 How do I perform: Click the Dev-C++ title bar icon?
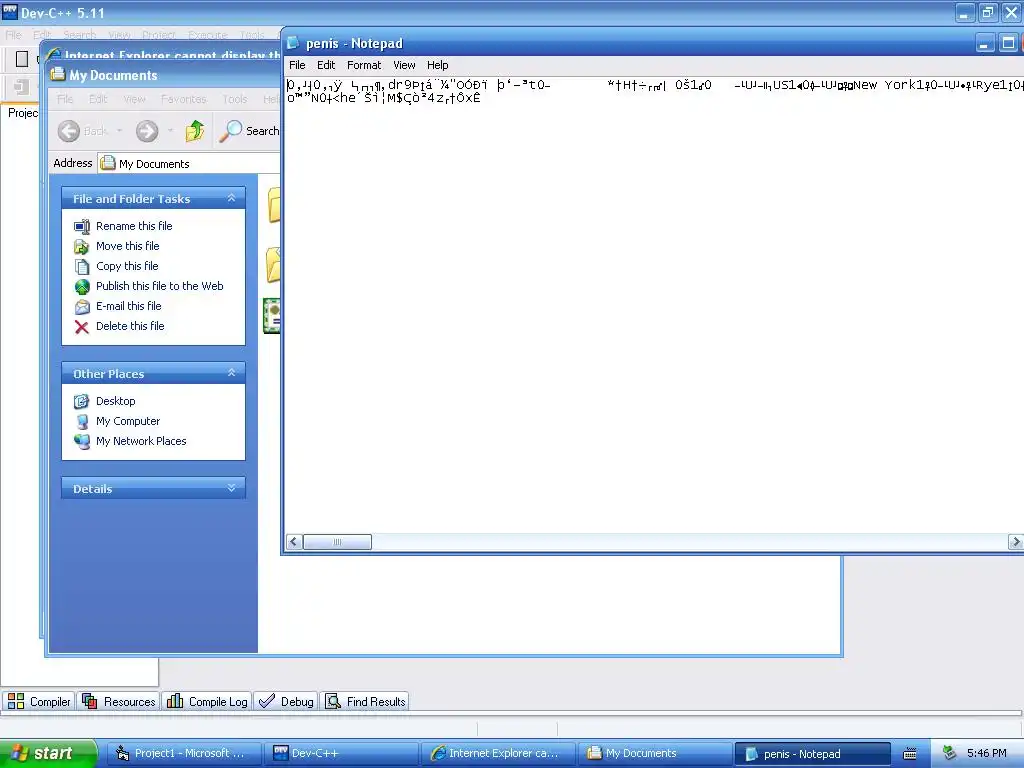pos(9,11)
